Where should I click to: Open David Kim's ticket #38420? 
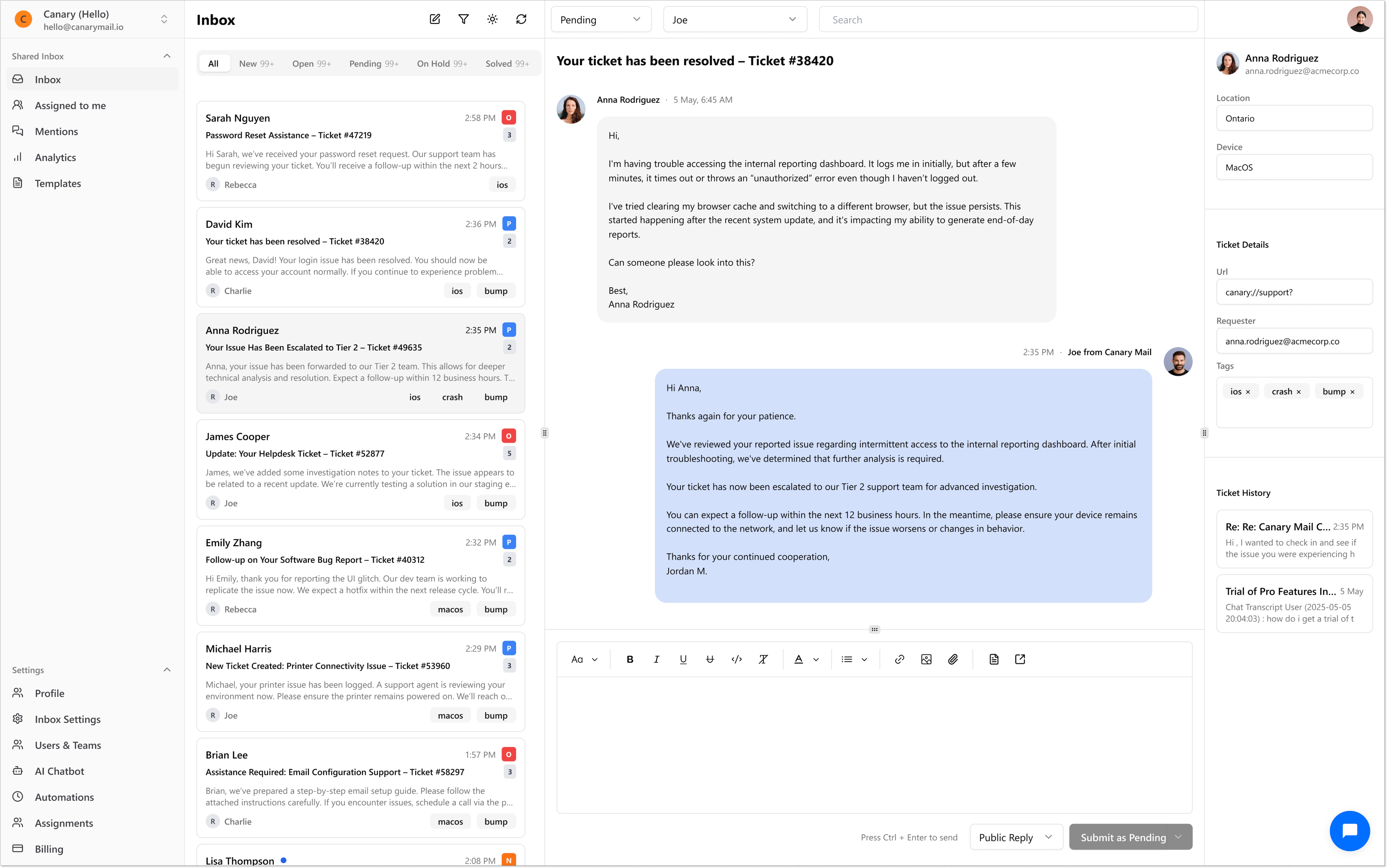pos(360,257)
